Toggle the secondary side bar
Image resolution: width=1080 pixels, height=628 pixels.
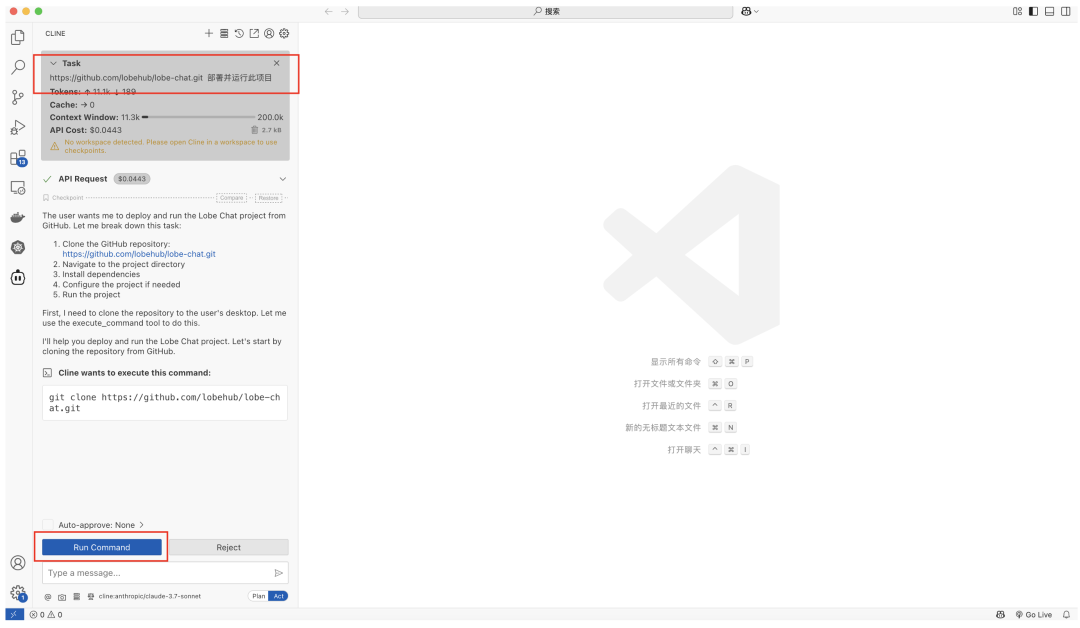[1066, 11]
